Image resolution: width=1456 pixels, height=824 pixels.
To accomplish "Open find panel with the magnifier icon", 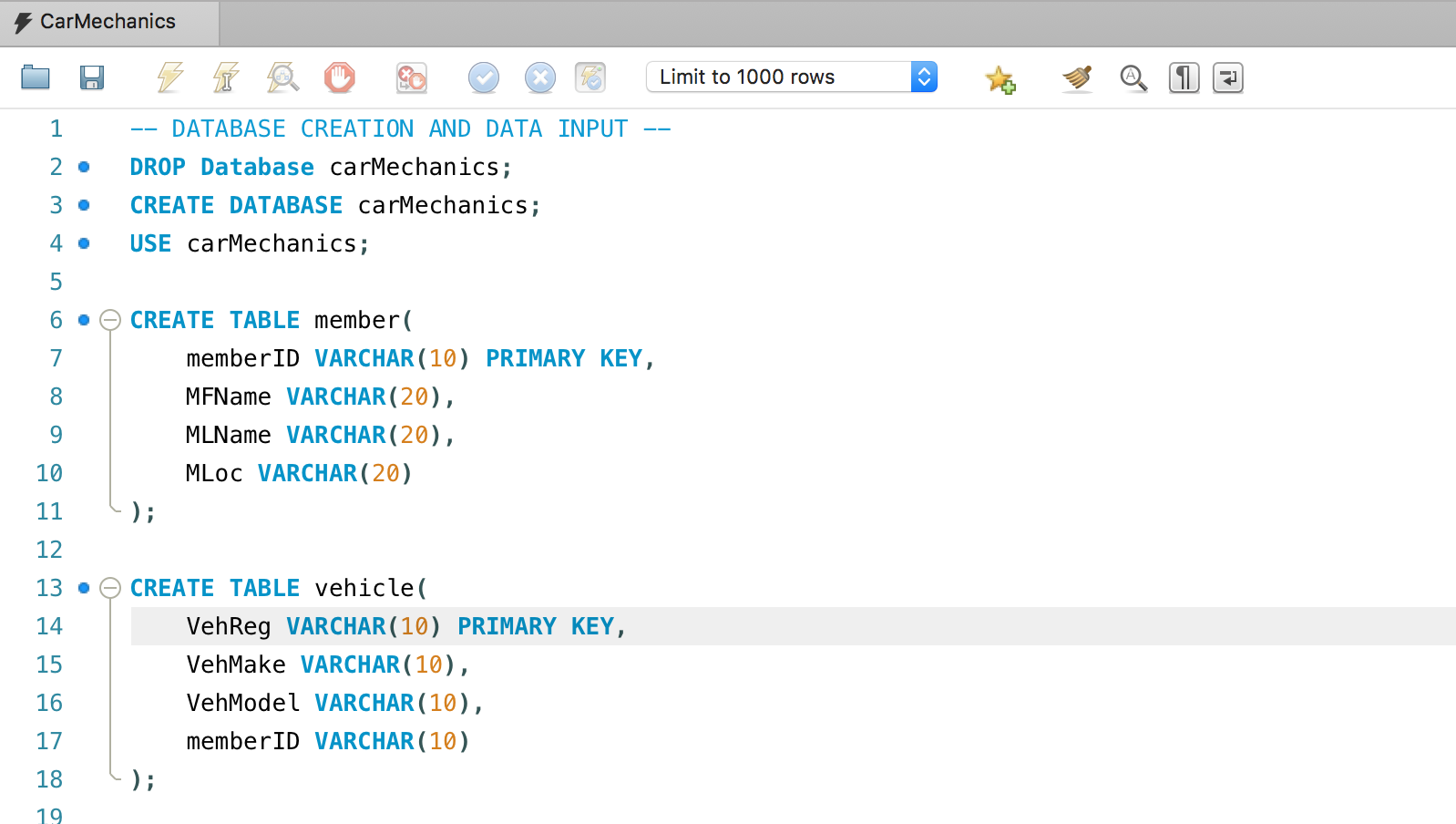I will click(x=1133, y=77).
